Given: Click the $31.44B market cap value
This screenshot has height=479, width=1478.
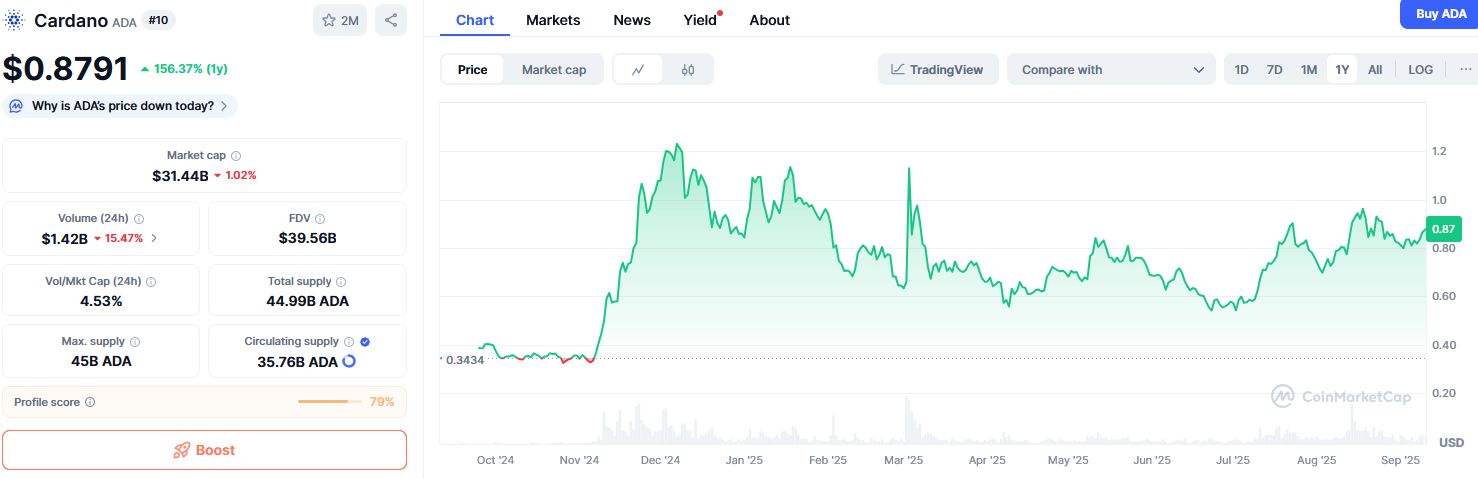Looking at the screenshot, I should pyautogui.click(x=180, y=175).
